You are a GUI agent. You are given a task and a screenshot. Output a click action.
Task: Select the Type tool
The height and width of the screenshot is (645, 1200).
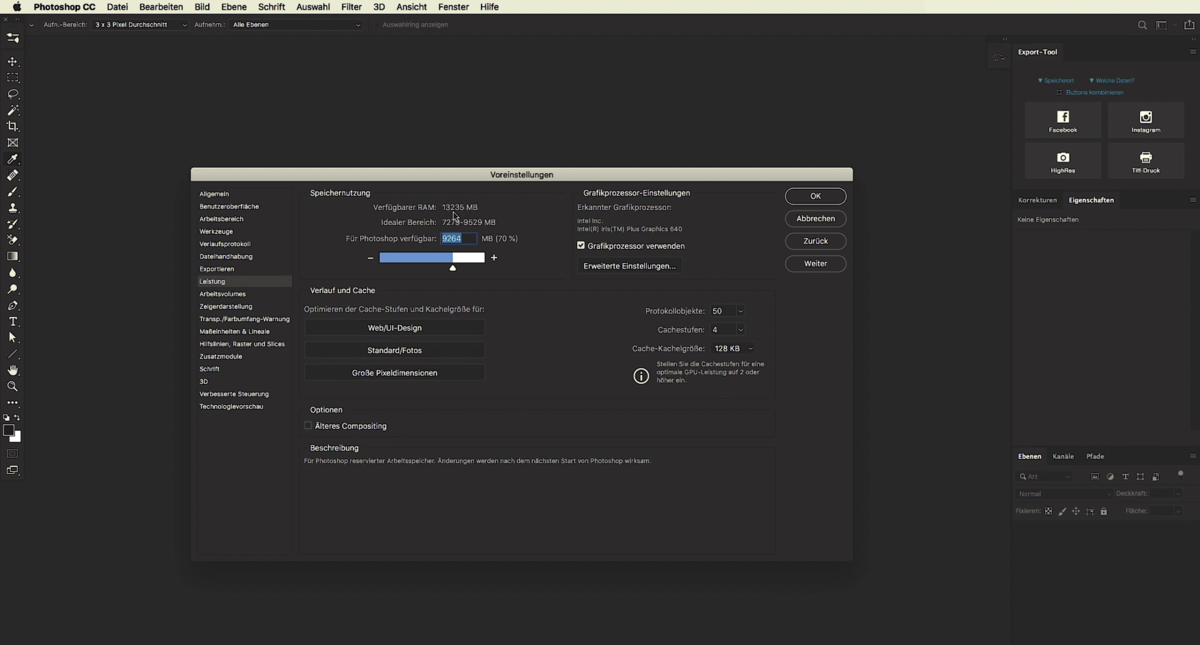pos(13,322)
